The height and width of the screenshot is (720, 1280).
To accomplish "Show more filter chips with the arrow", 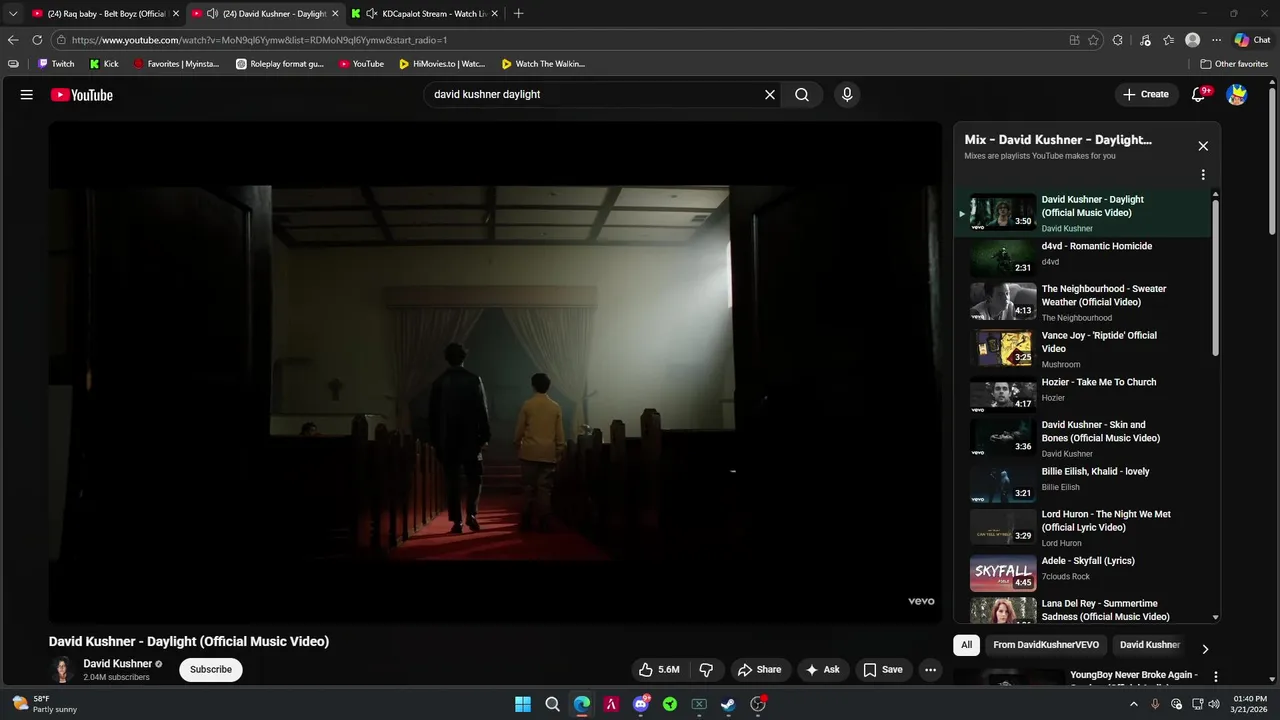I will [x=1205, y=649].
